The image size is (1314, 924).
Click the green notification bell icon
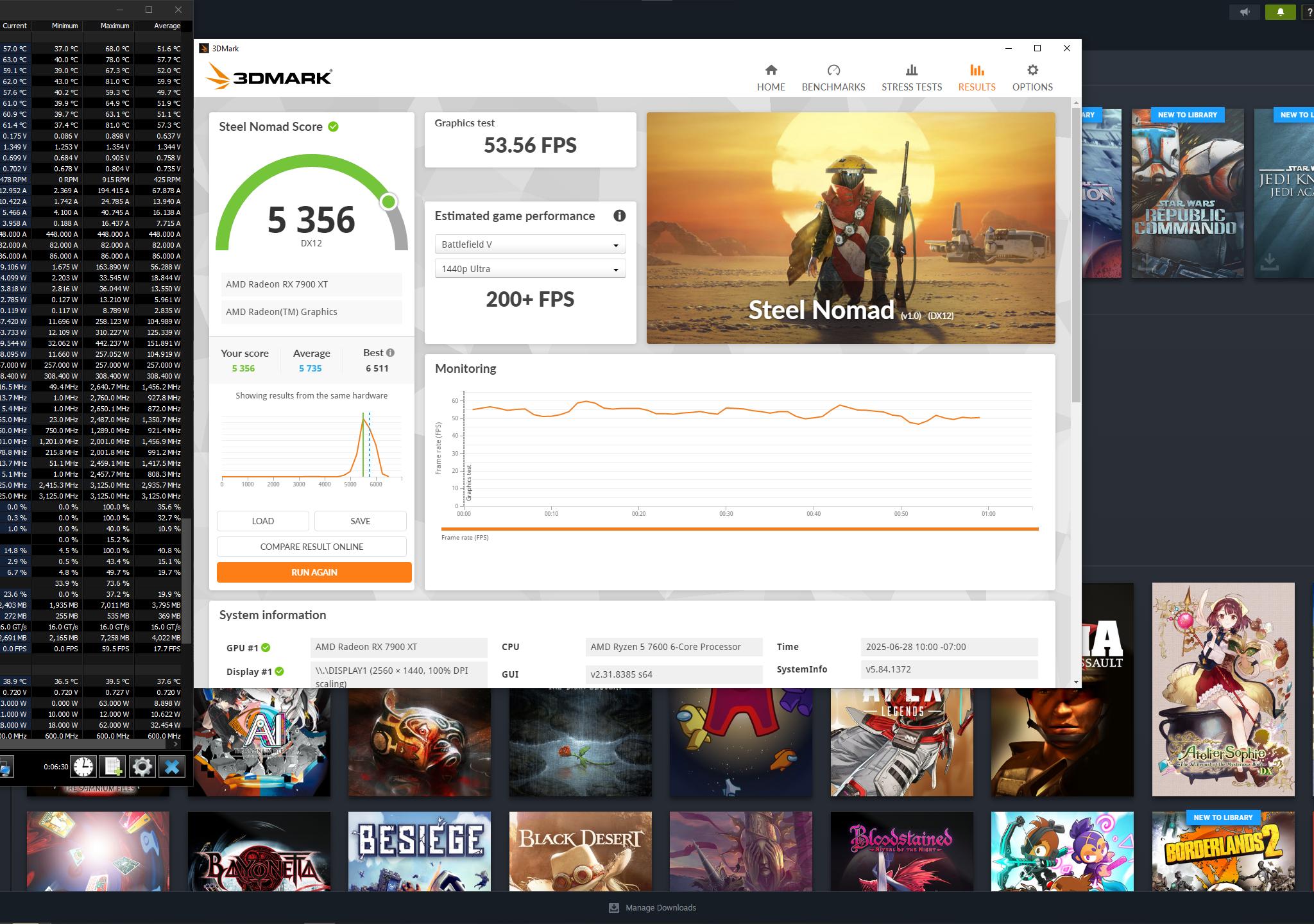(x=1280, y=12)
